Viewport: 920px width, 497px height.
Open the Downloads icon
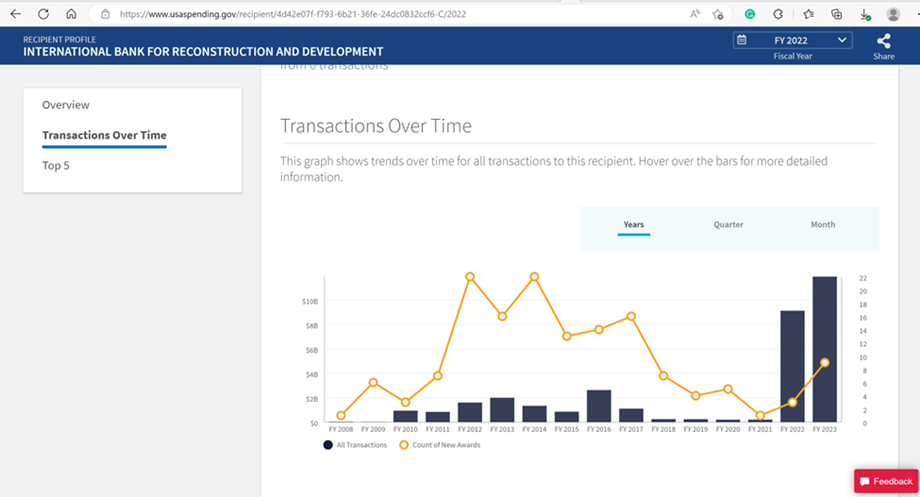point(865,15)
